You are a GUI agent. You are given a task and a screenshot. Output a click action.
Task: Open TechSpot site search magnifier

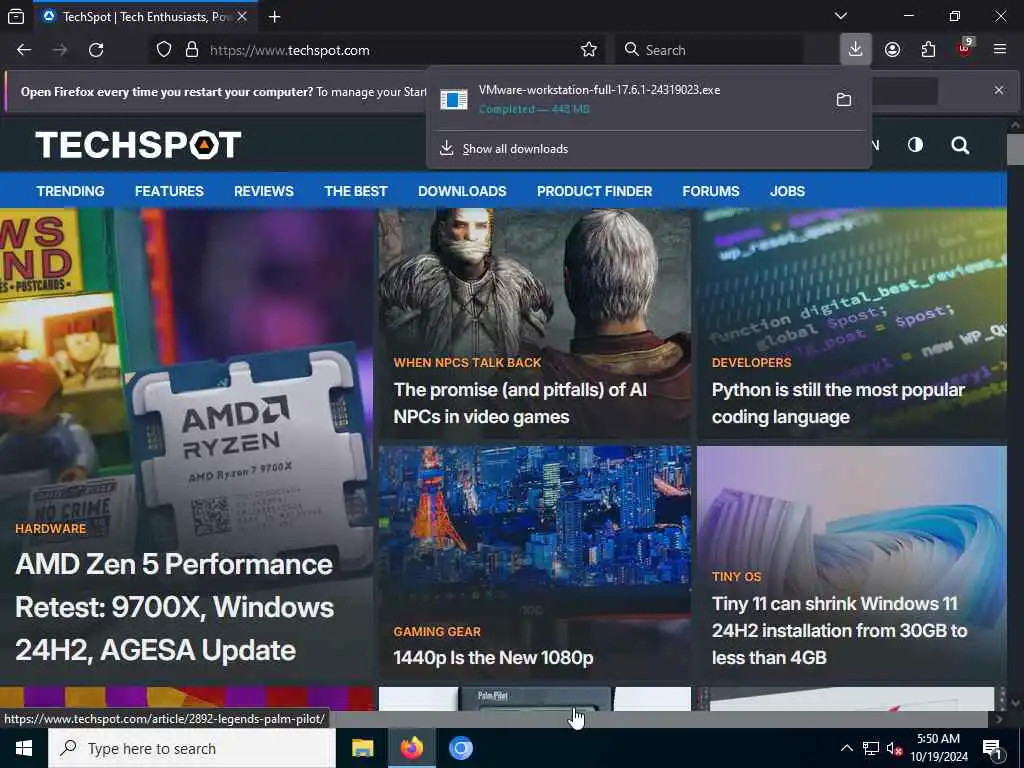[x=960, y=145]
